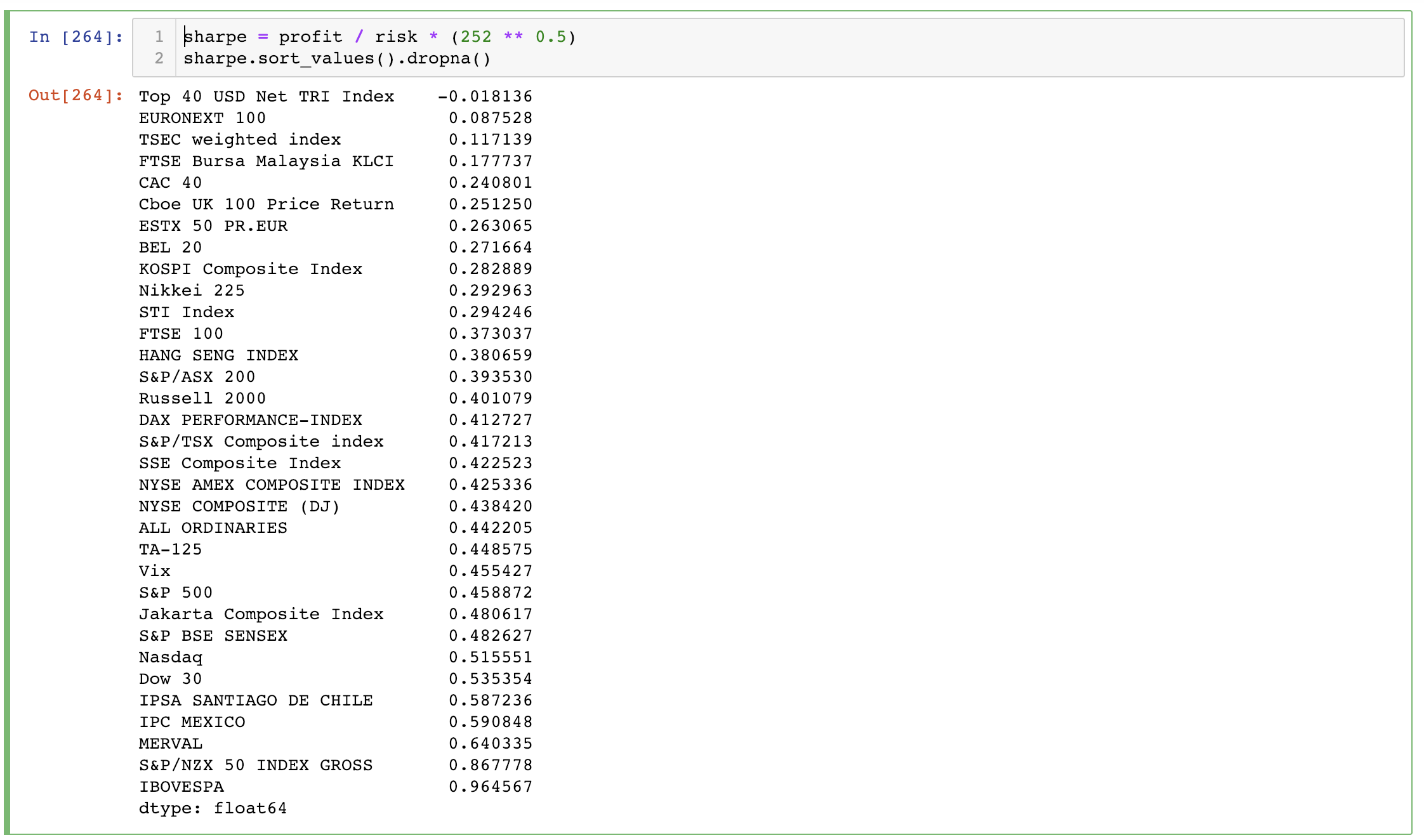Select the ALL ORDINARIES row label
Image resolution: width=1424 pixels, height=840 pixels.
click(213, 528)
